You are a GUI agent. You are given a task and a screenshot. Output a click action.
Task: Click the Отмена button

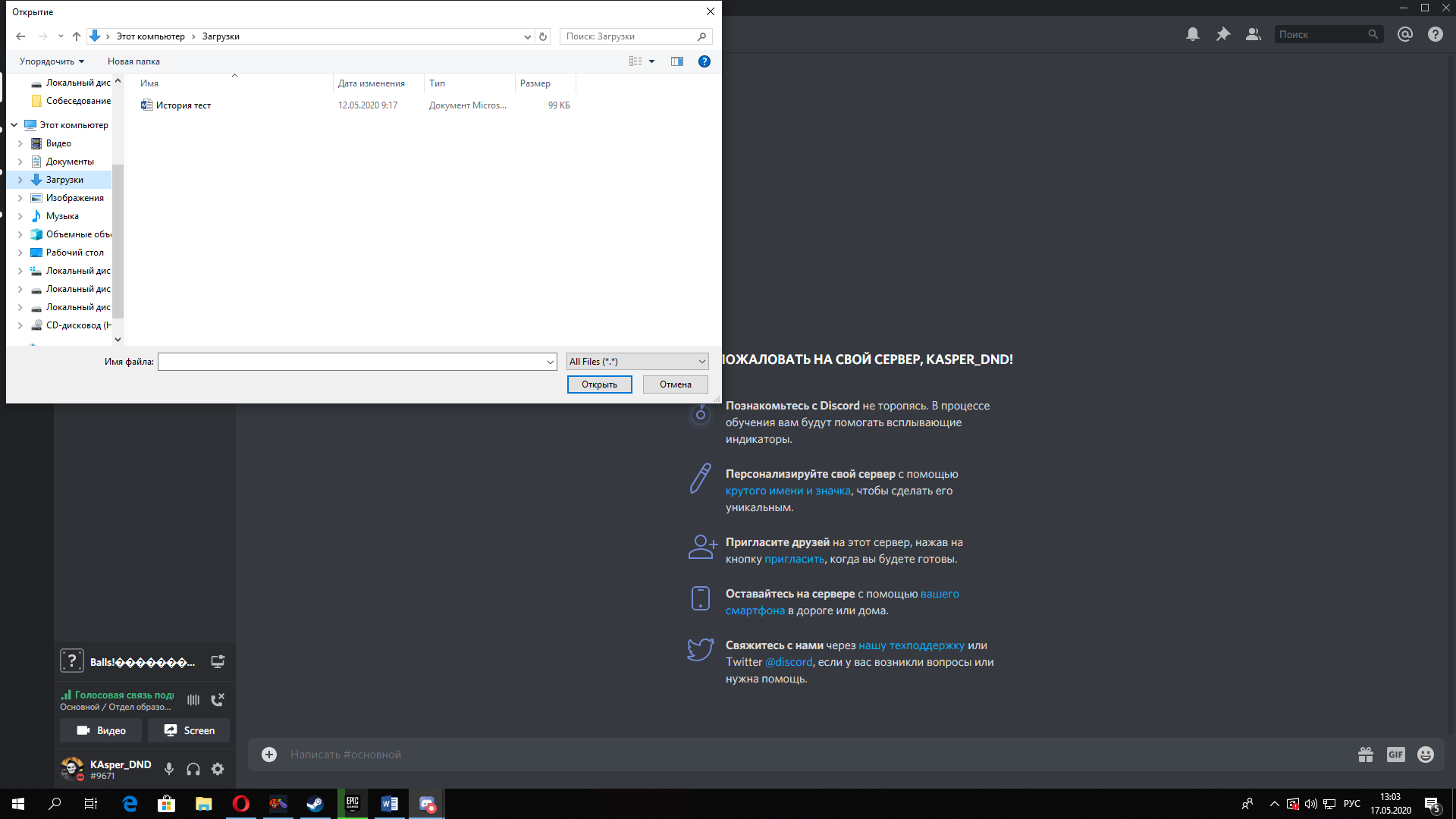675,384
